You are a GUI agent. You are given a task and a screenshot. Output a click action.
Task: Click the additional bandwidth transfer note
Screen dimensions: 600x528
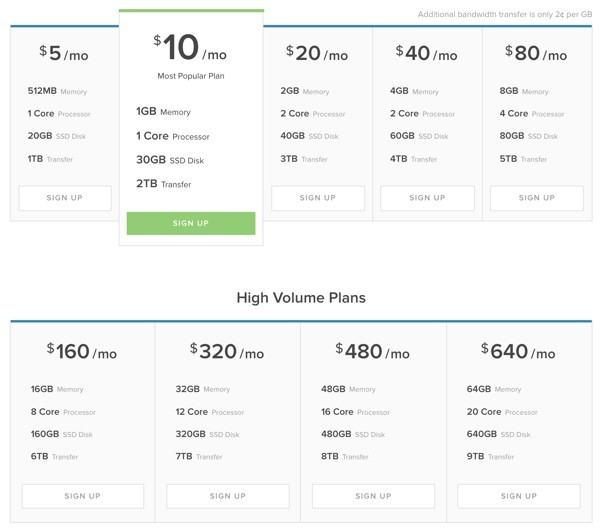tap(504, 15)
